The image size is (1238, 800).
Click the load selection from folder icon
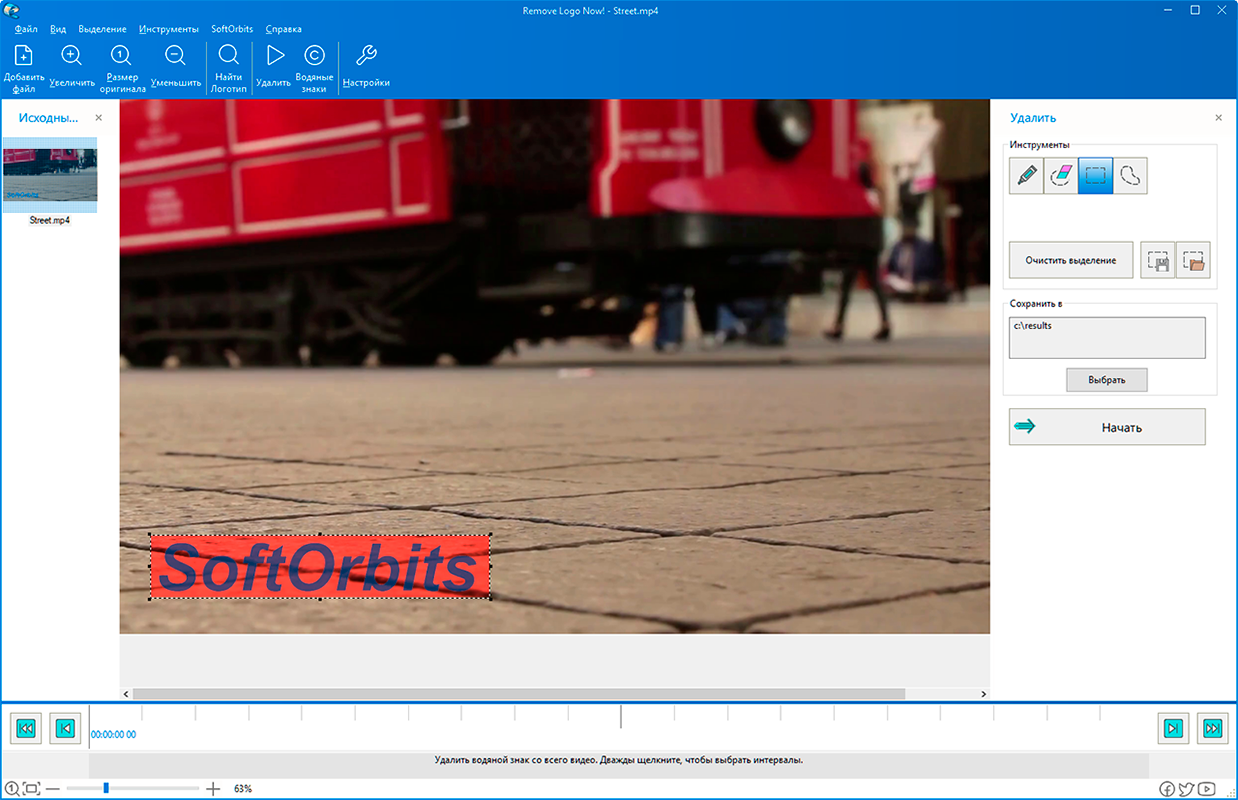coord(1193,260)
